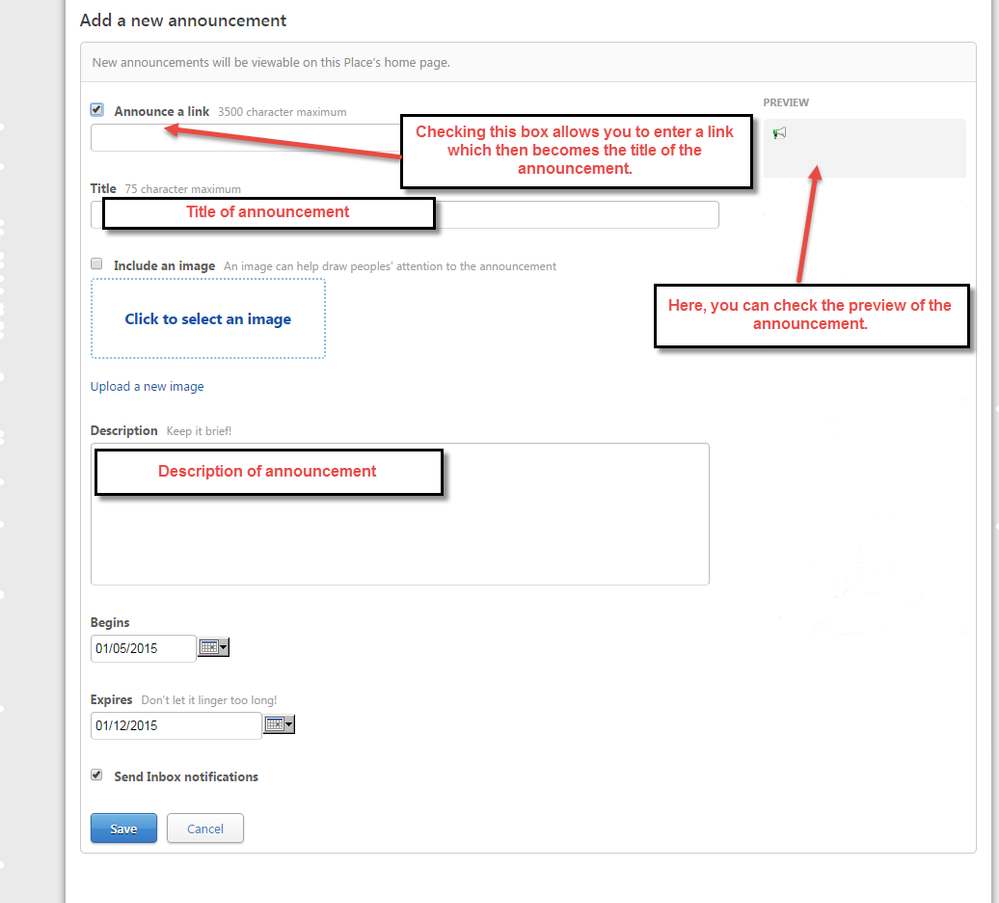Click the Begins date calendar picker icon

213,648
